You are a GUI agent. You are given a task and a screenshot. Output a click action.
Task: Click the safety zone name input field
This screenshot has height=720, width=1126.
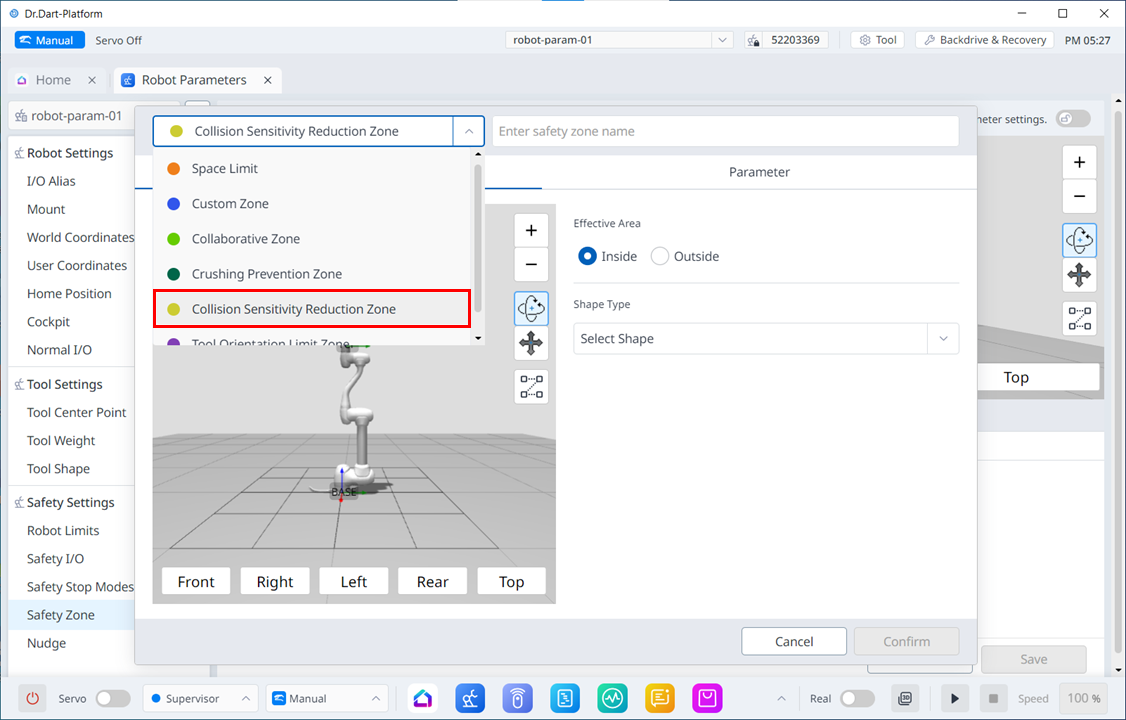point(724,131)
